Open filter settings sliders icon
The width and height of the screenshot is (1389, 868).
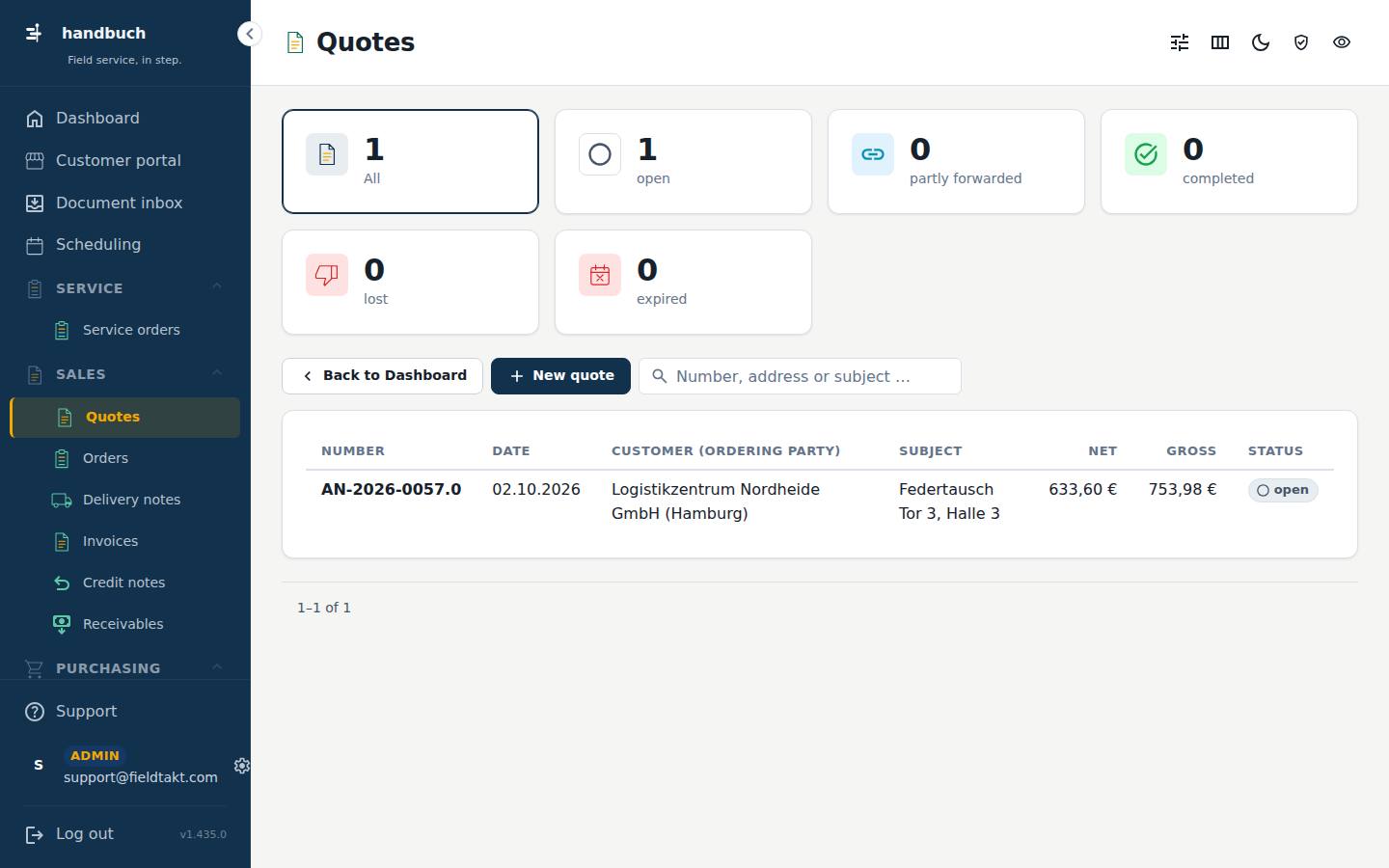pyautogui.click(x=1180, y=42)
